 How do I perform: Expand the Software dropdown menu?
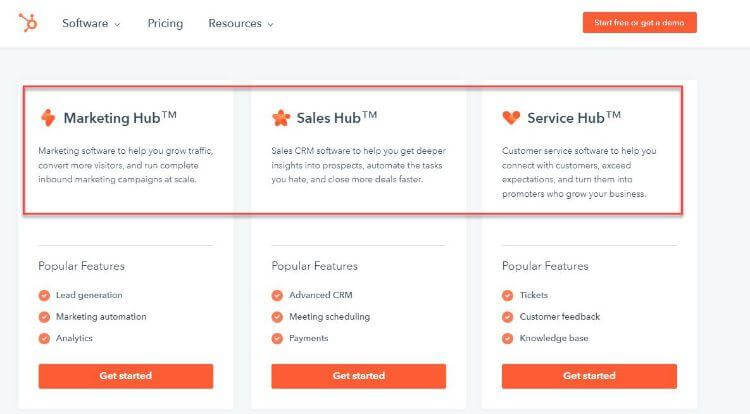(x=91, y=23)
